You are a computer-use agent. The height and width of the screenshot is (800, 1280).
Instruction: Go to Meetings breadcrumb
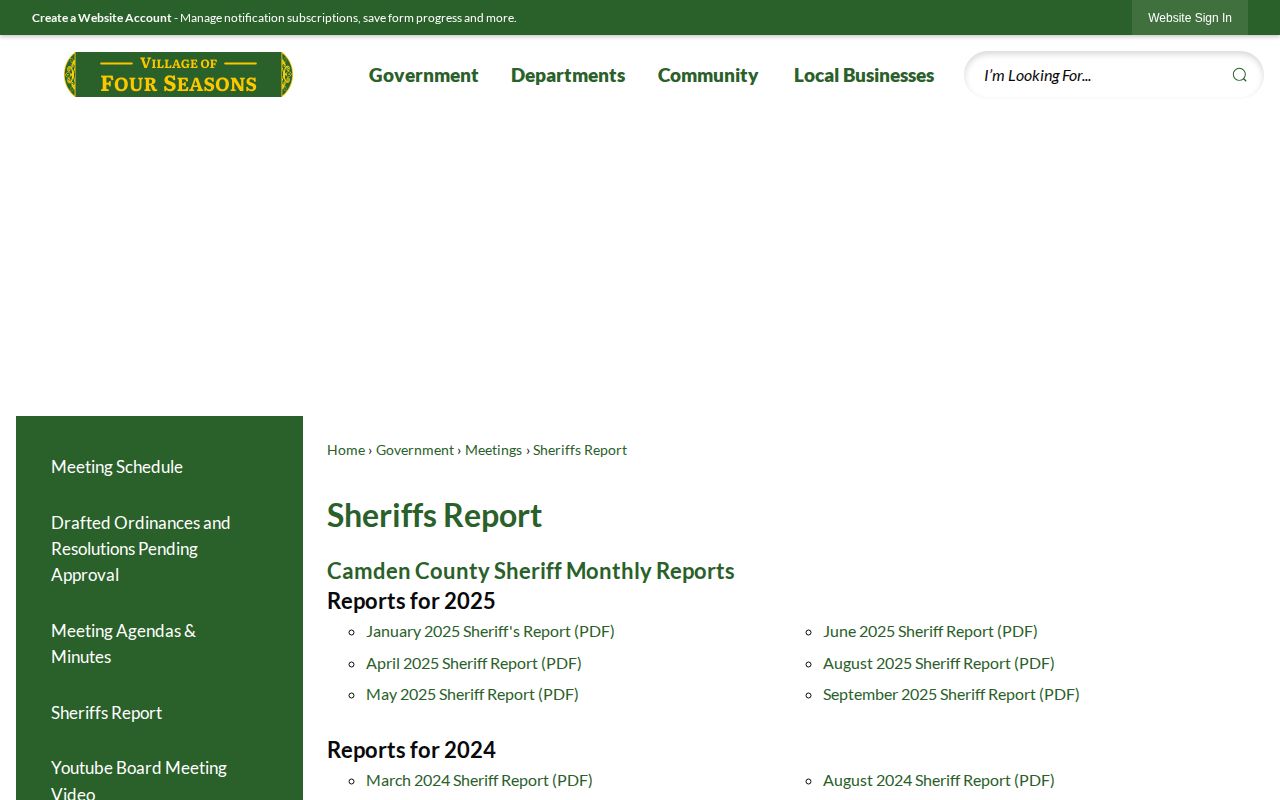[493, 450]
